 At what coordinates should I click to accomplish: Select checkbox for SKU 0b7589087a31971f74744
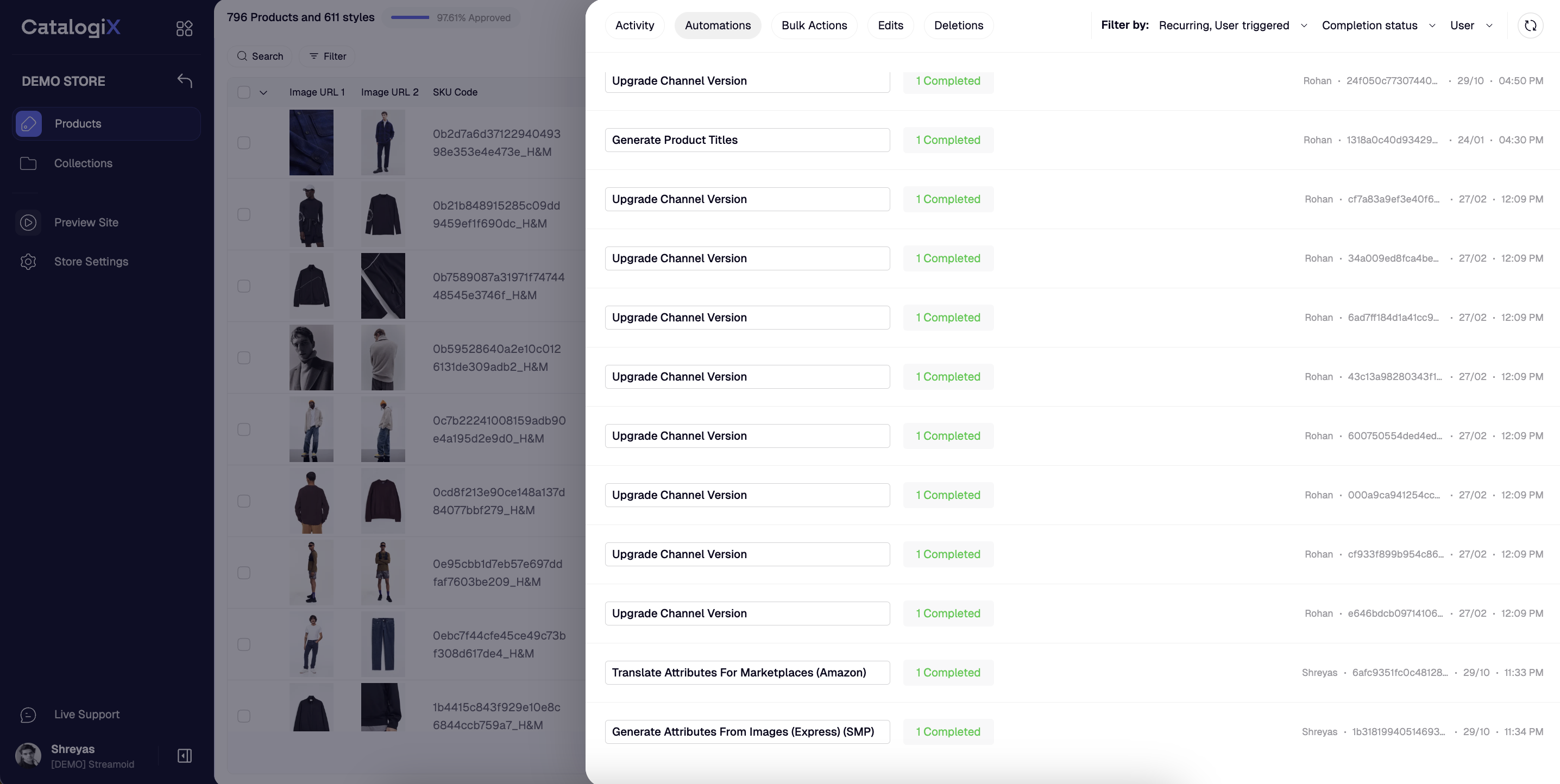(x=243, y=286)
